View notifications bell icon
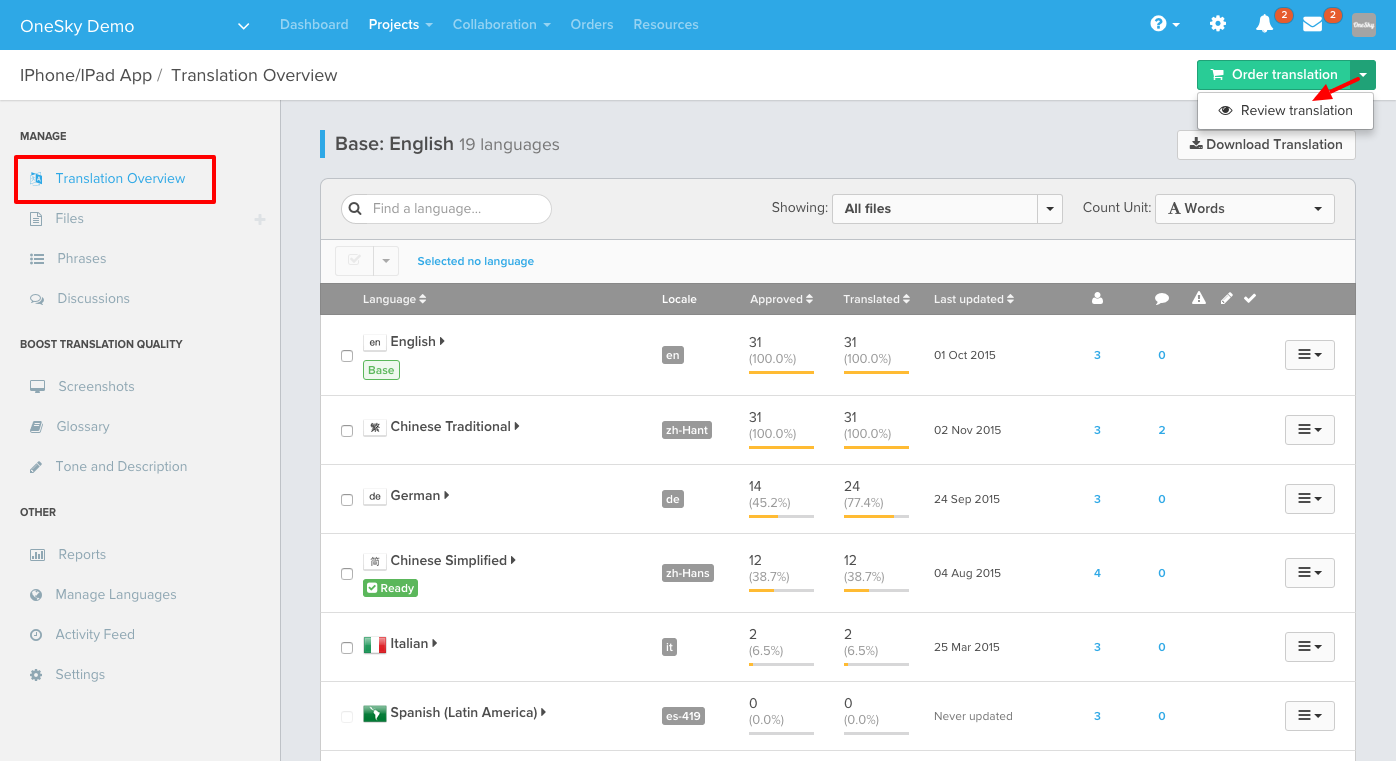This screenshot has height=761, width=1396. 1265,24
